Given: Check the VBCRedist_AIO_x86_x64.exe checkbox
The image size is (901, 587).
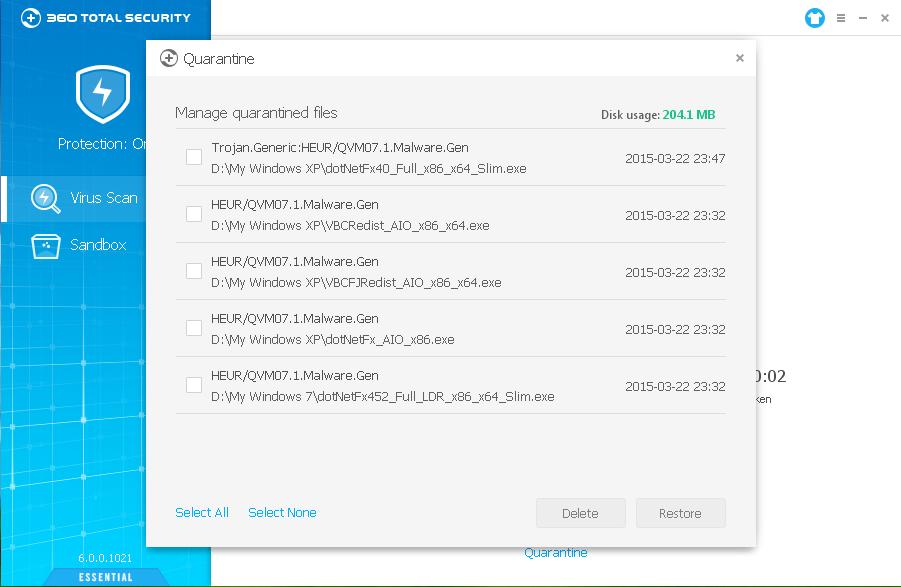Looking at the screenshot, I should (194, 214).
